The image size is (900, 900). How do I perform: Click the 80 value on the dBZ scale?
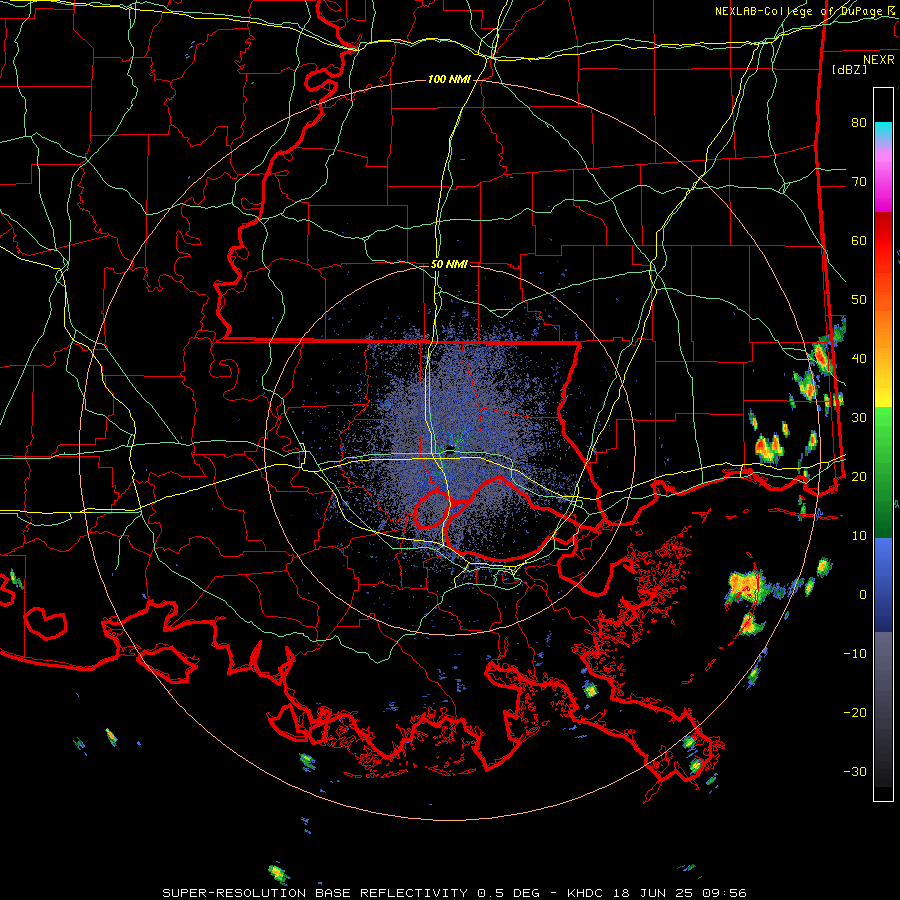click(x=859, y=122)
